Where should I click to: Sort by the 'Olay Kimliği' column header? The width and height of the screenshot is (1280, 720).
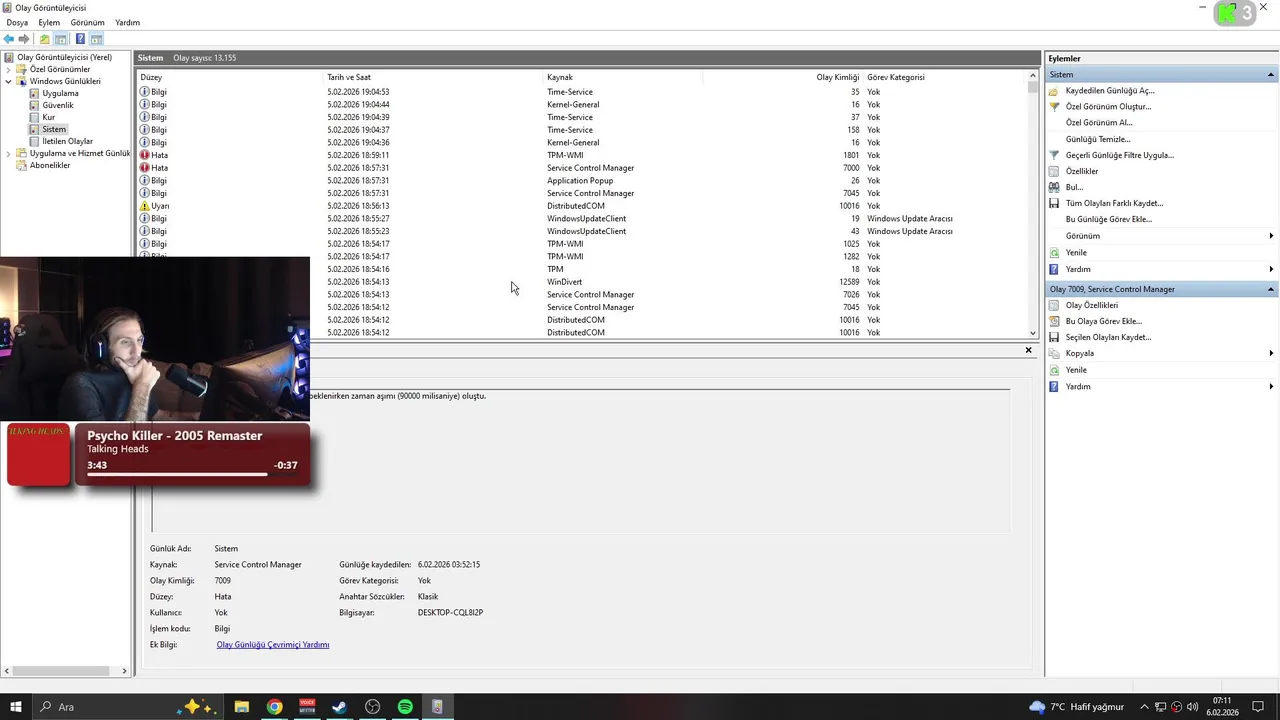point(783,77)
